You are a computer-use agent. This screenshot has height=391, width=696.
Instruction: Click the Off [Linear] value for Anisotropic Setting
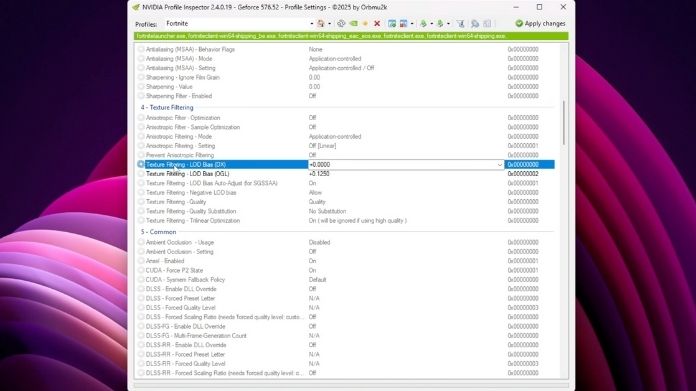323,146
